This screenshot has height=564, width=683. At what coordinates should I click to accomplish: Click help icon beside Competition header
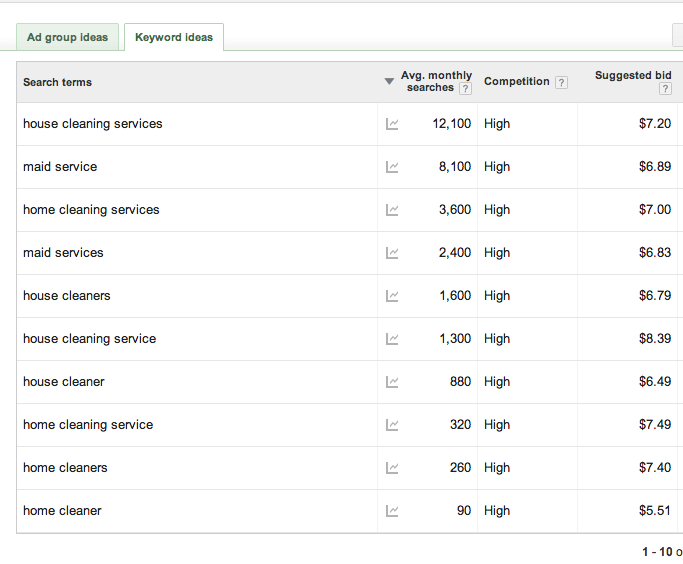[x=561, y=83]
